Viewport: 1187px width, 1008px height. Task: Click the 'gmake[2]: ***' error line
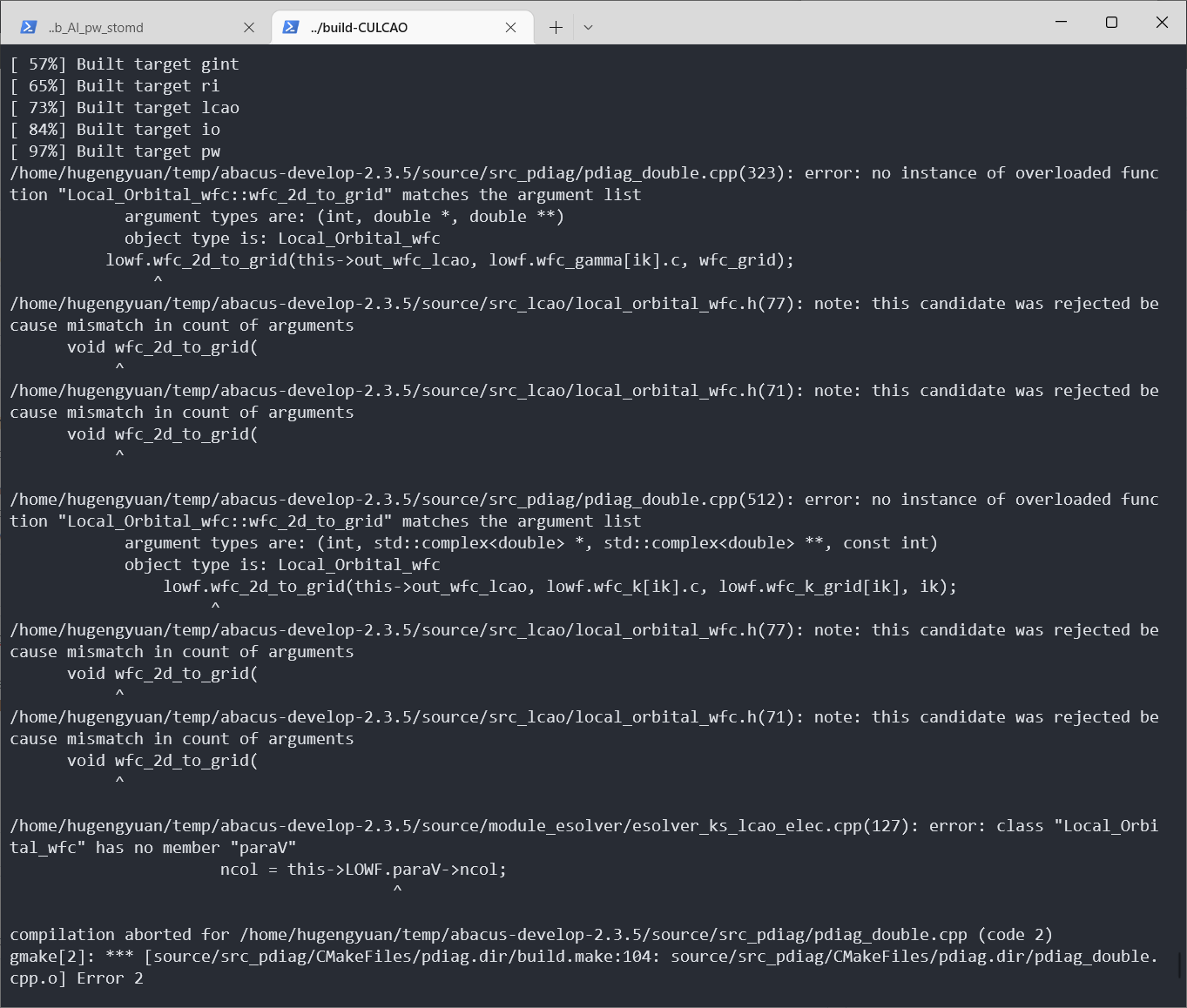[584, 956]
